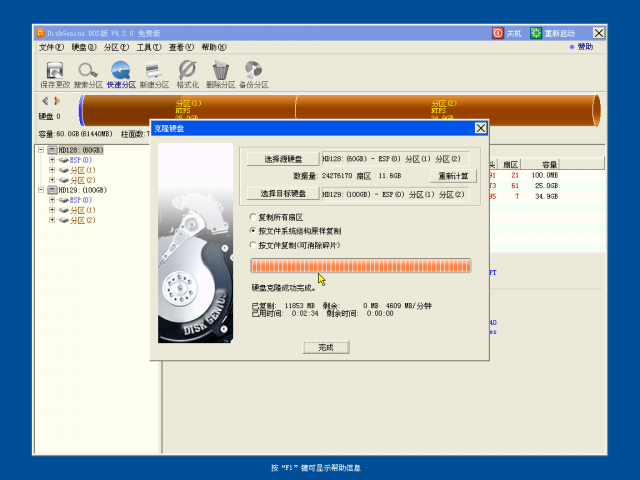640x480 pixels.
Task: Go to previous disk with left arrow
Action: 45,100
